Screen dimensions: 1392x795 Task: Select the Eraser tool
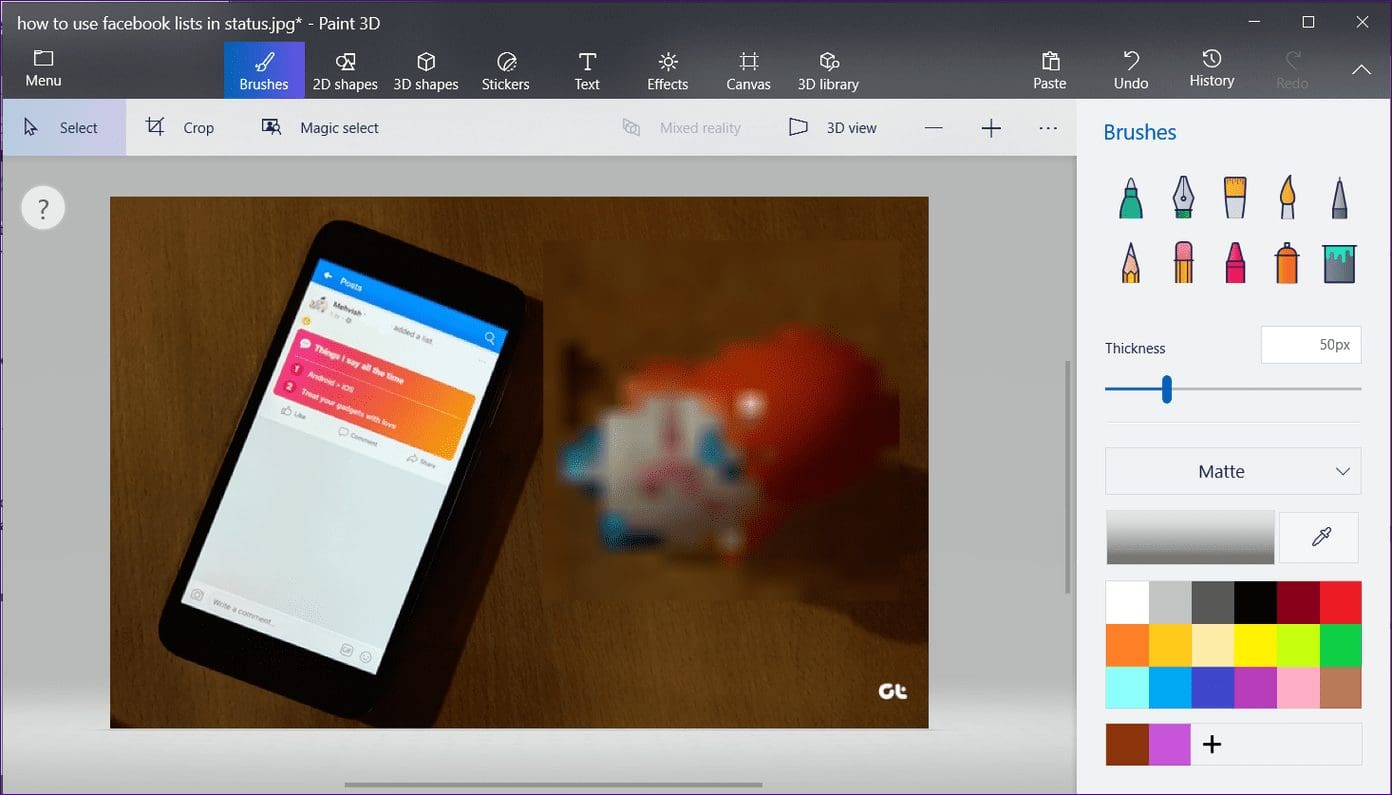[x=1183, y=263]
